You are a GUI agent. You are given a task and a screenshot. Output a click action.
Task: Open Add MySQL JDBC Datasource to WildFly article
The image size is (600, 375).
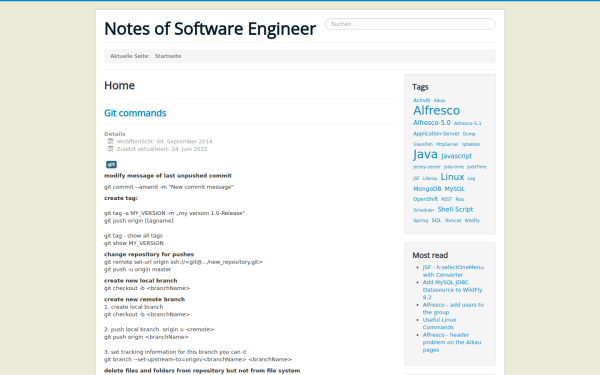452,290
